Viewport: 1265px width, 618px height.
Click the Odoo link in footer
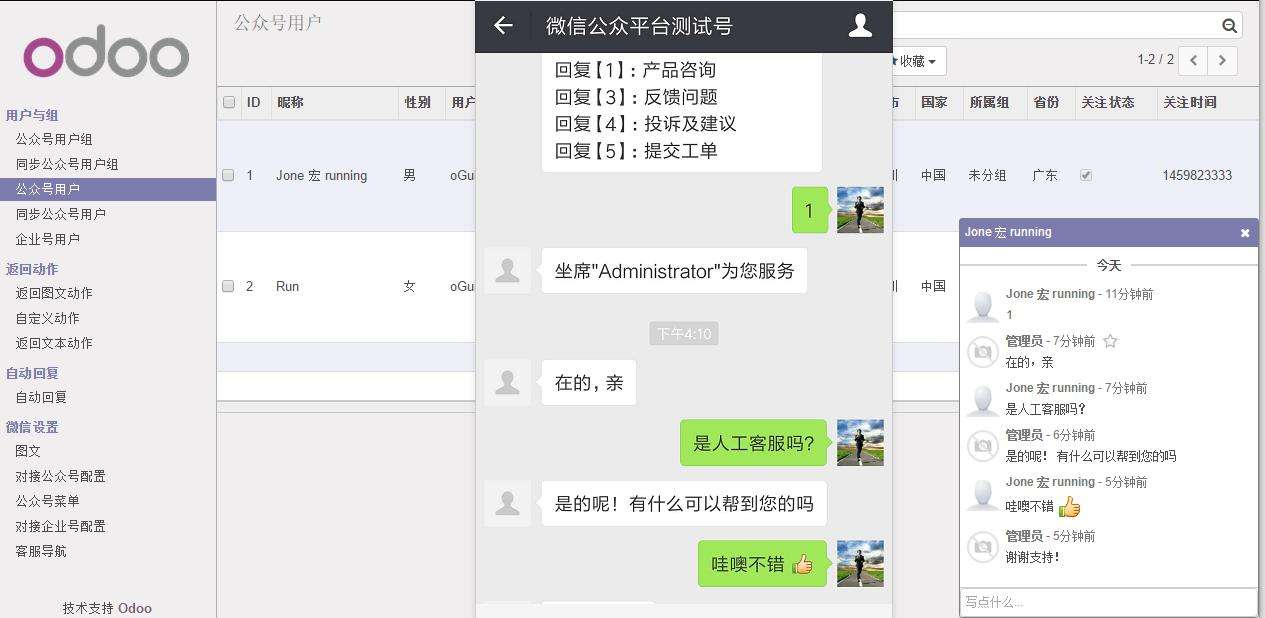point(135,608)
